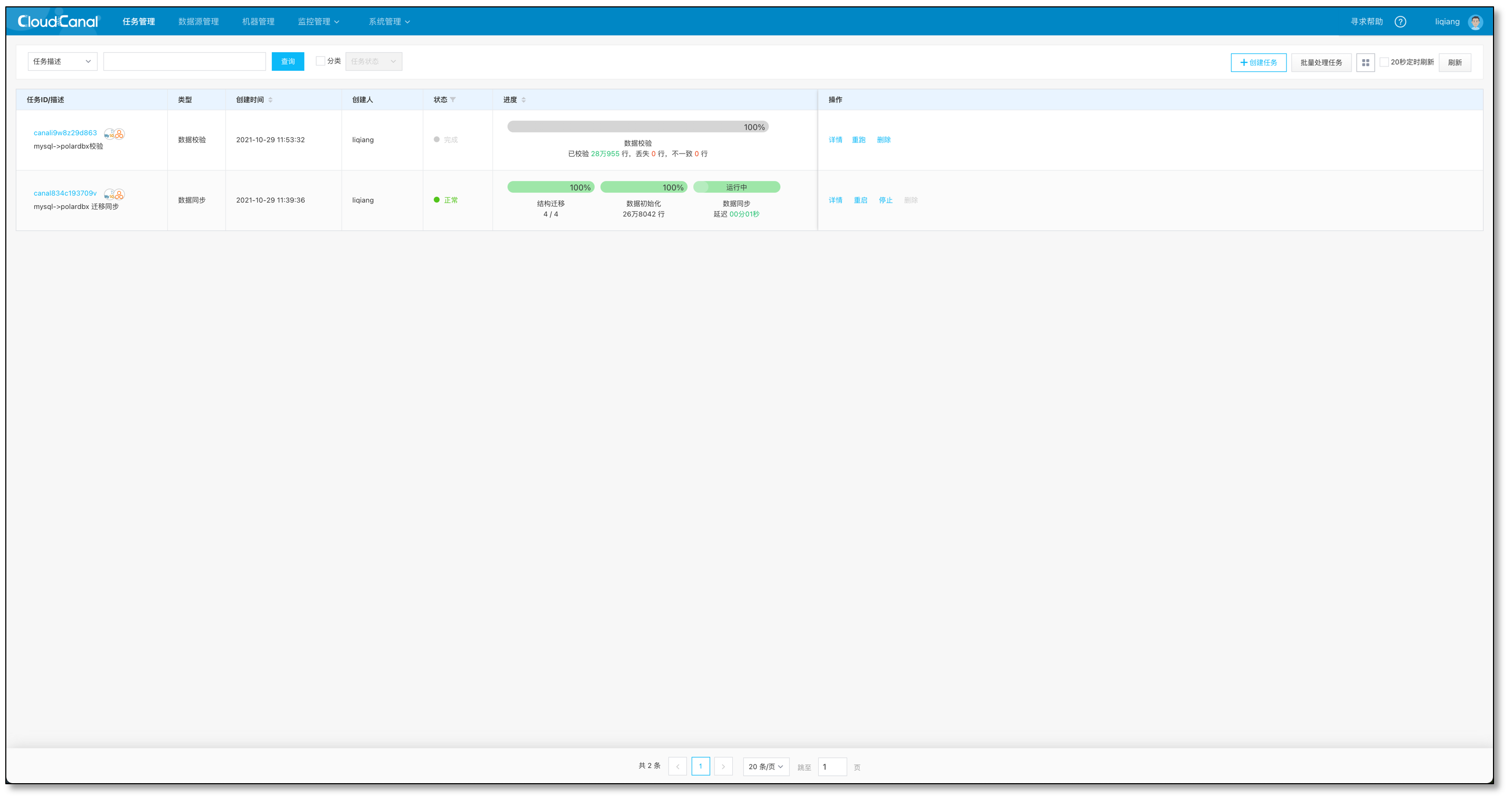The width and height of the screenshot is (1512, 799).
Task: Switch to grid card view icon
Action: [x=1365, y=62]
